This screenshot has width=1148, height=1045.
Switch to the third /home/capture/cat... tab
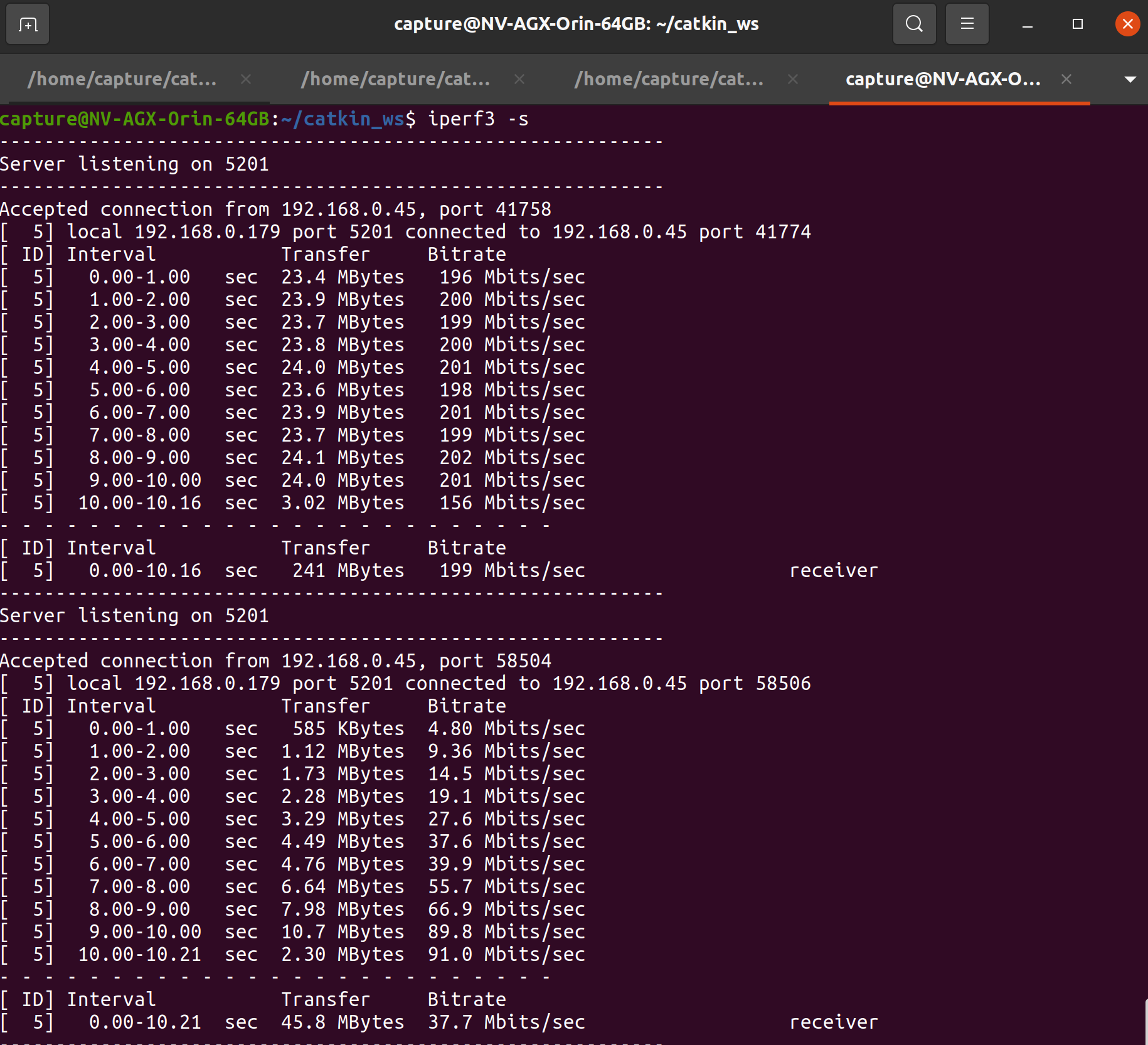click(667, 79)
